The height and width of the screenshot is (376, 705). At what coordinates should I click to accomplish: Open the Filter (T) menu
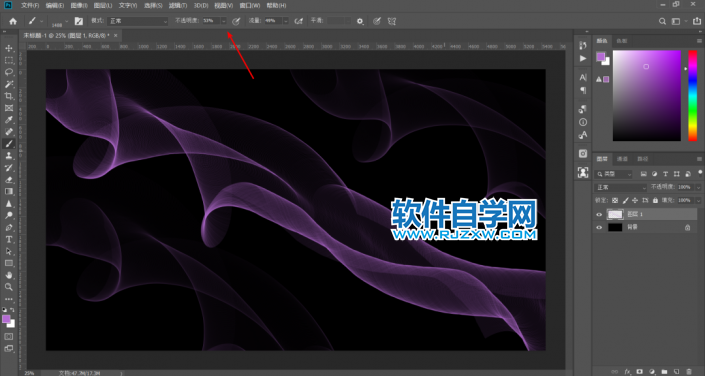tap(178, 6)
